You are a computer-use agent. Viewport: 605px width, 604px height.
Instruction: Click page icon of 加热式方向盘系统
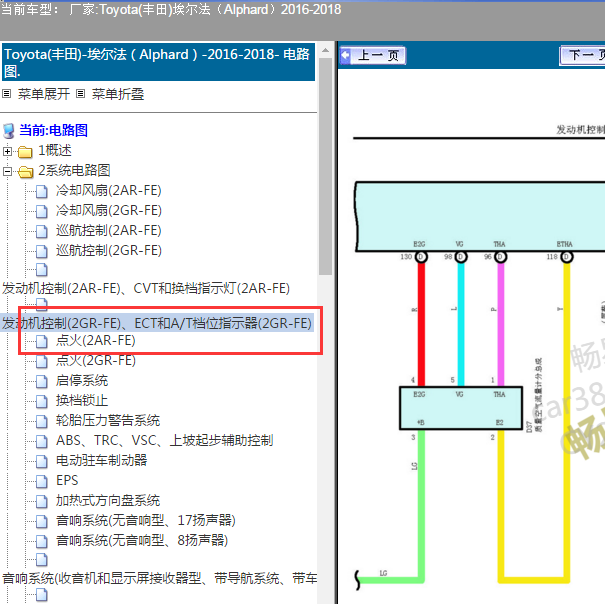click(42, 502)
